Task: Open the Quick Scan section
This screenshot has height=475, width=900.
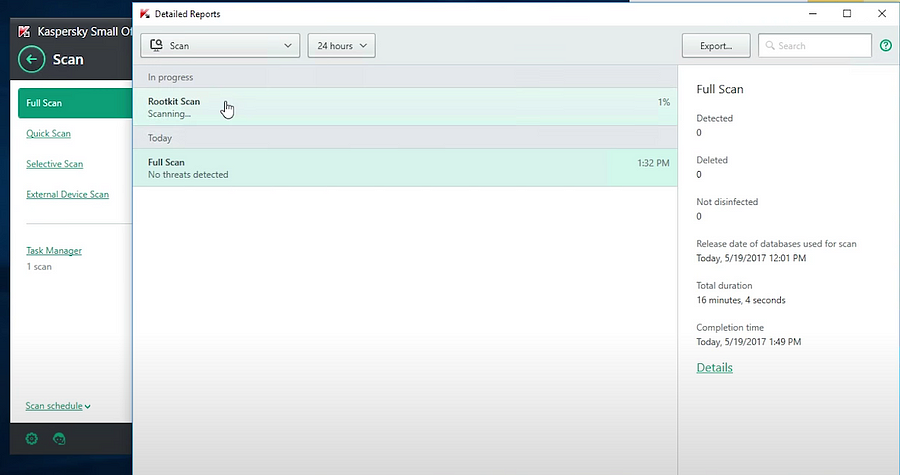Action: tap(48, 134)
